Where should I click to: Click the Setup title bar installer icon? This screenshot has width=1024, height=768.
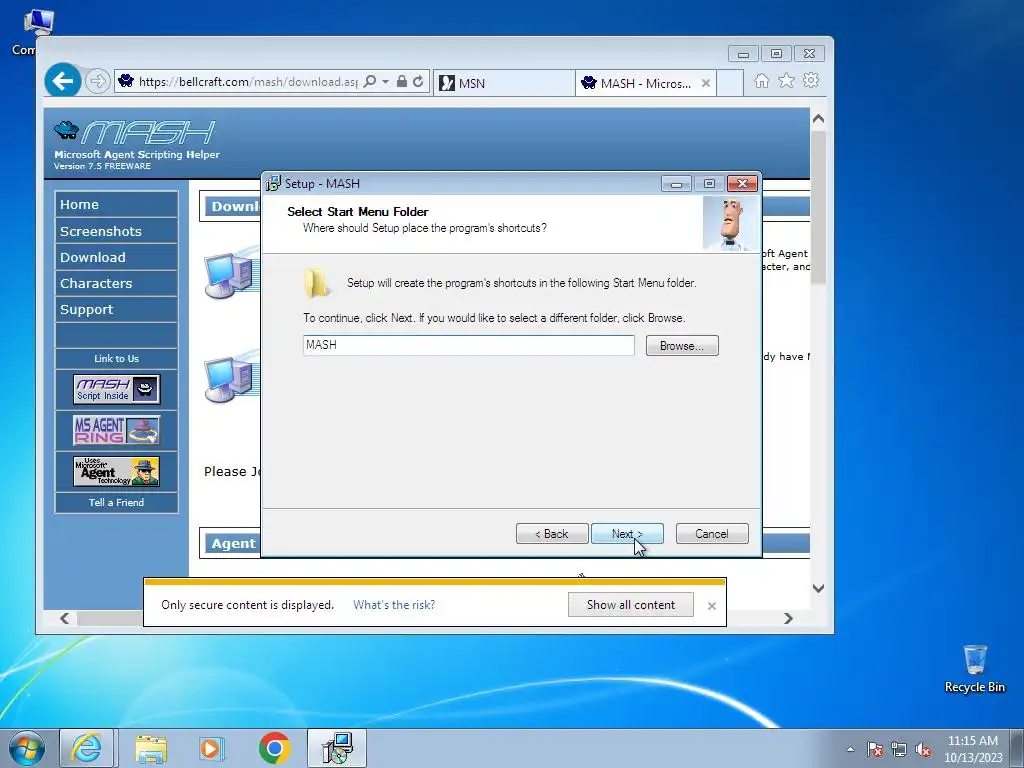pyautogui.click(x=273, y=184)
